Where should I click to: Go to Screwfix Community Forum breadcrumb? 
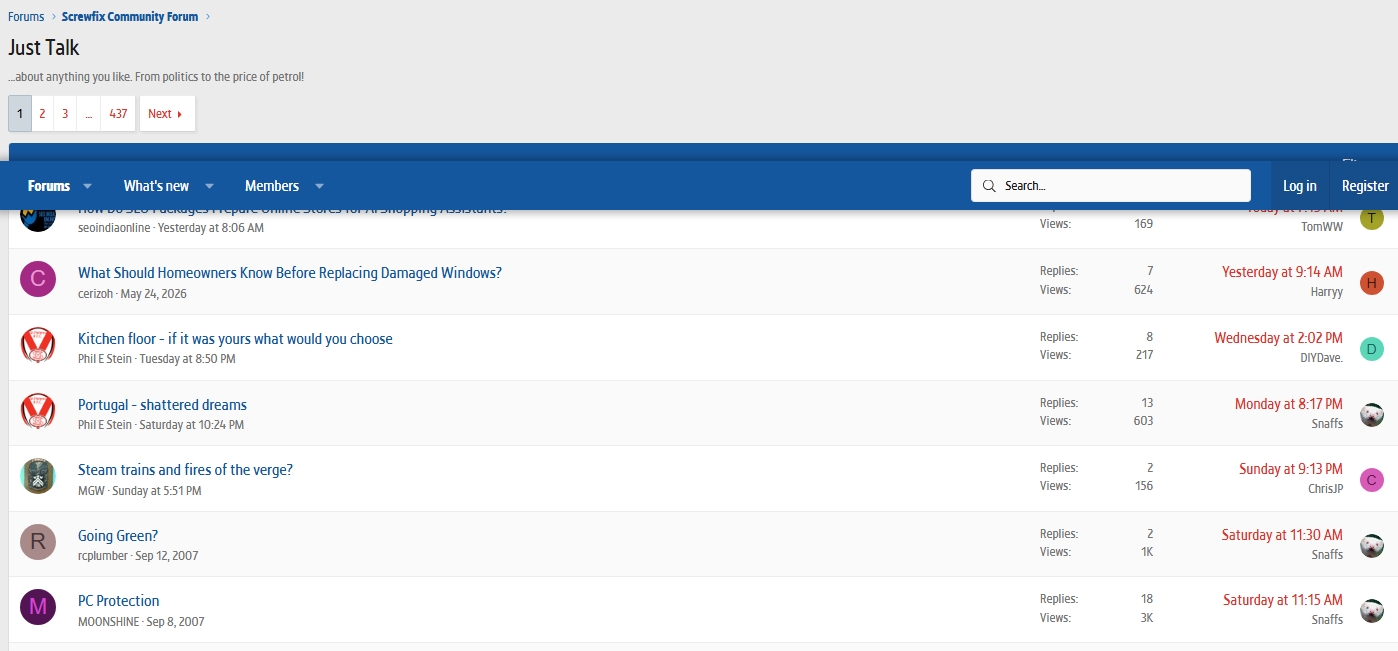point(130,17)
